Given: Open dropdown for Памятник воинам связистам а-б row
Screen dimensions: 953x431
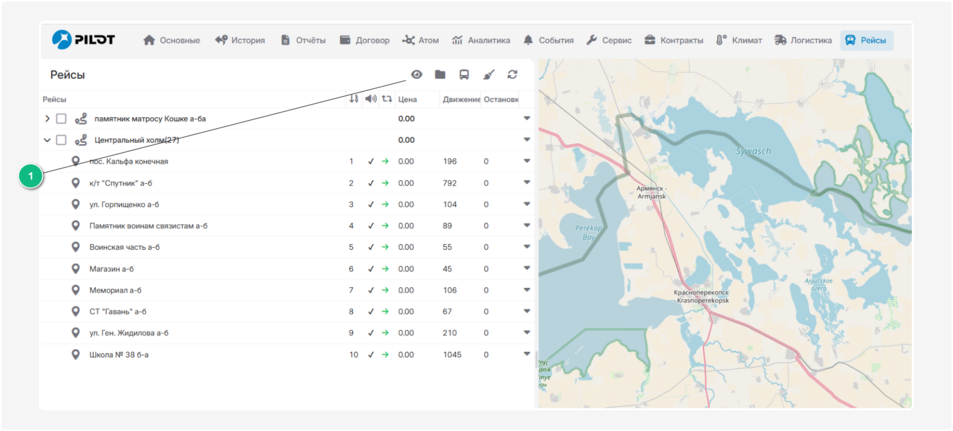Looking at the screenshot, I should point(527,226).
